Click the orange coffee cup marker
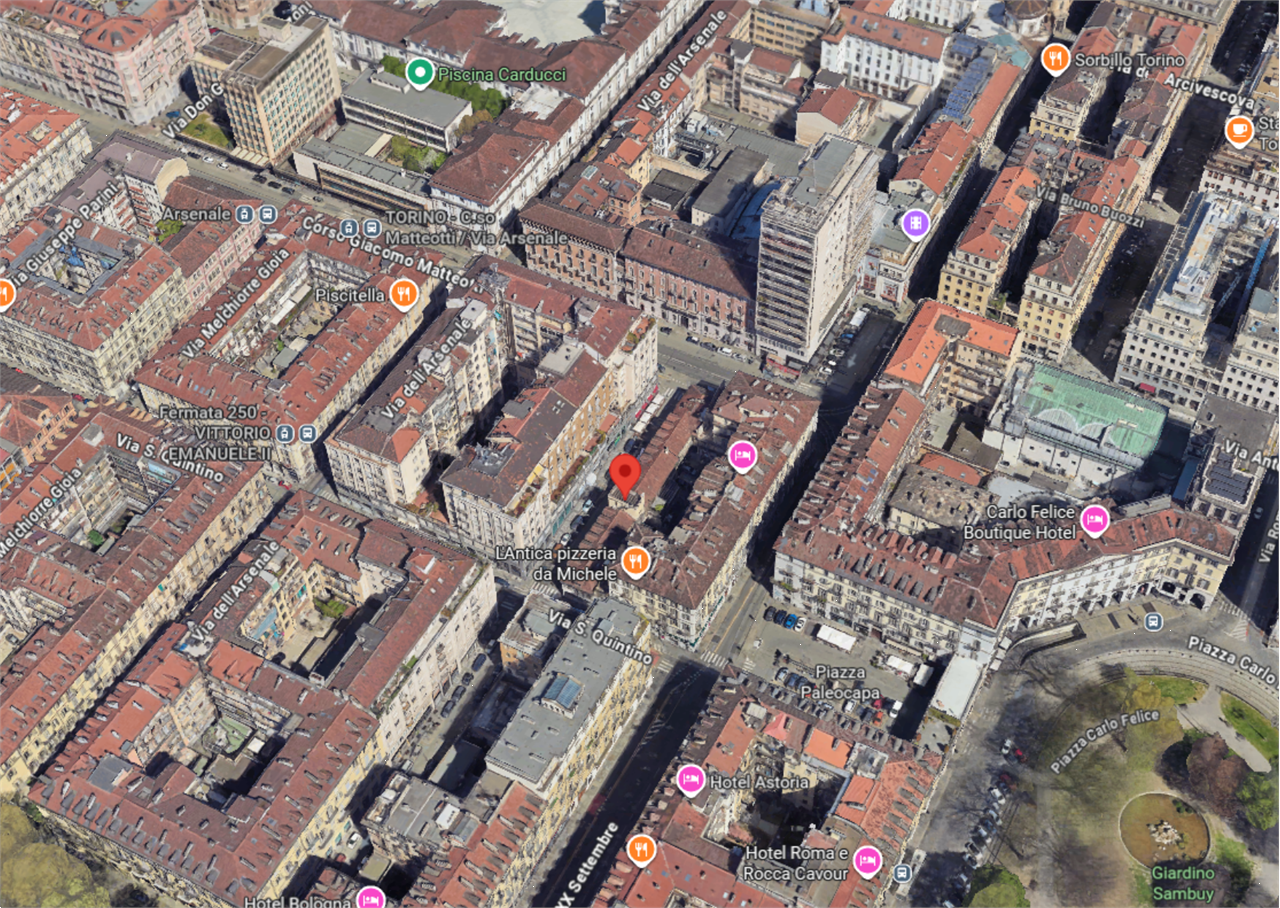 (1239, 130)
